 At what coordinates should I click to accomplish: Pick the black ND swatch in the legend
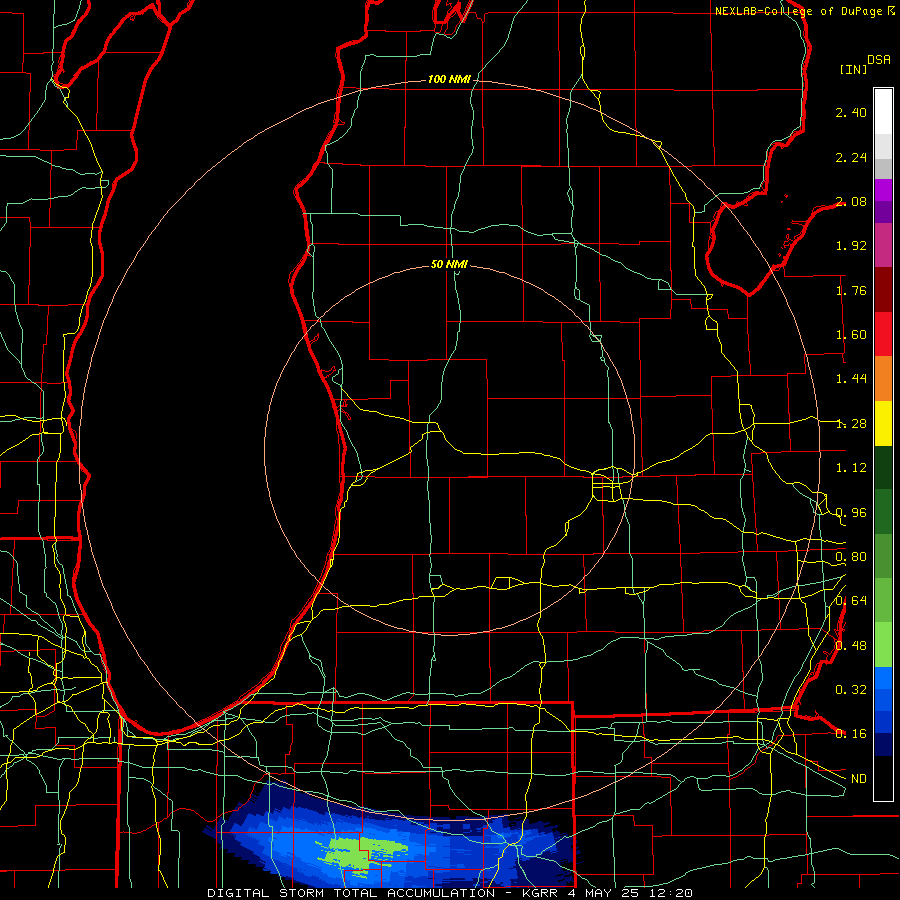[x=883, y=778]
